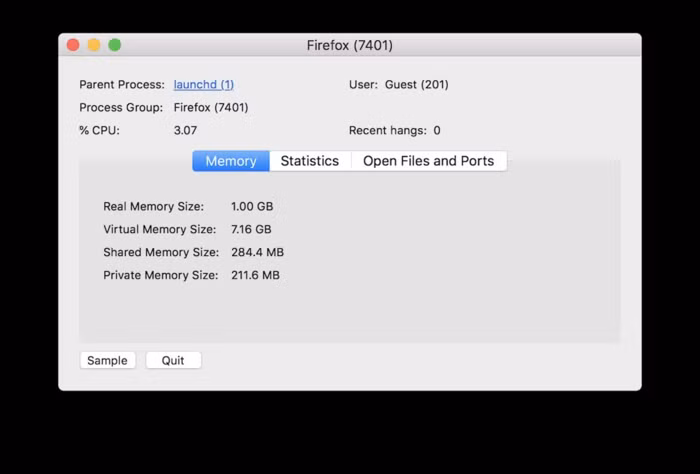Select the Shared Memory Size value 284.4 MB
Screen dimensions: 700x474
tap(257, 253)
